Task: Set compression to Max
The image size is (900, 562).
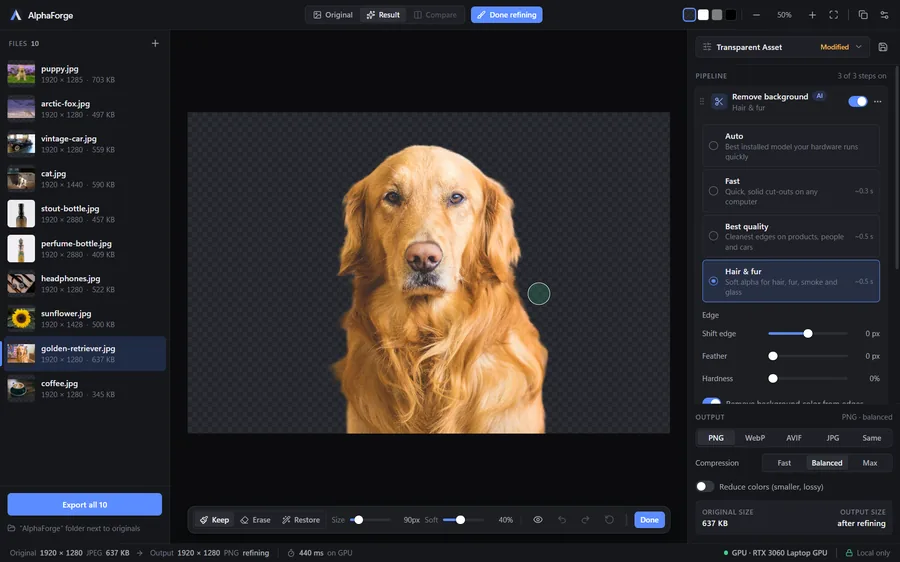Action: 870,463
